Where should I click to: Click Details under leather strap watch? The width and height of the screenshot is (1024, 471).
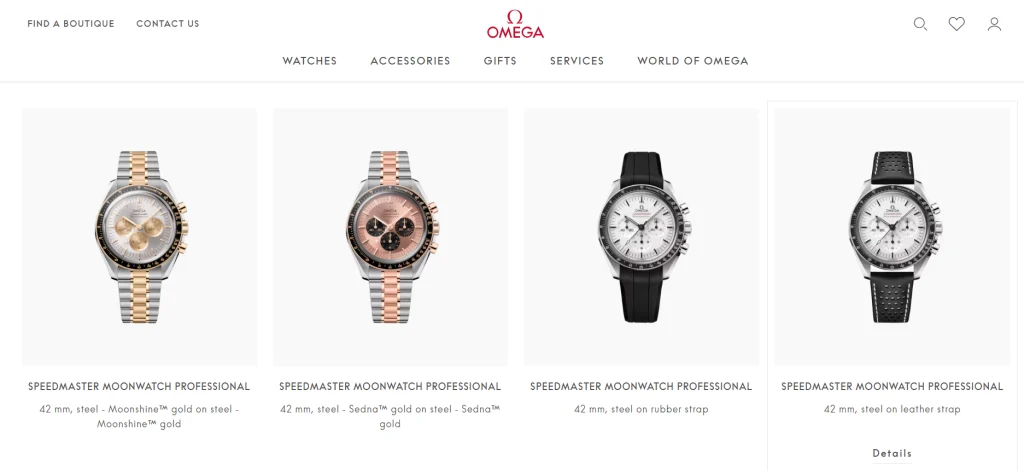tap(892, 453)
